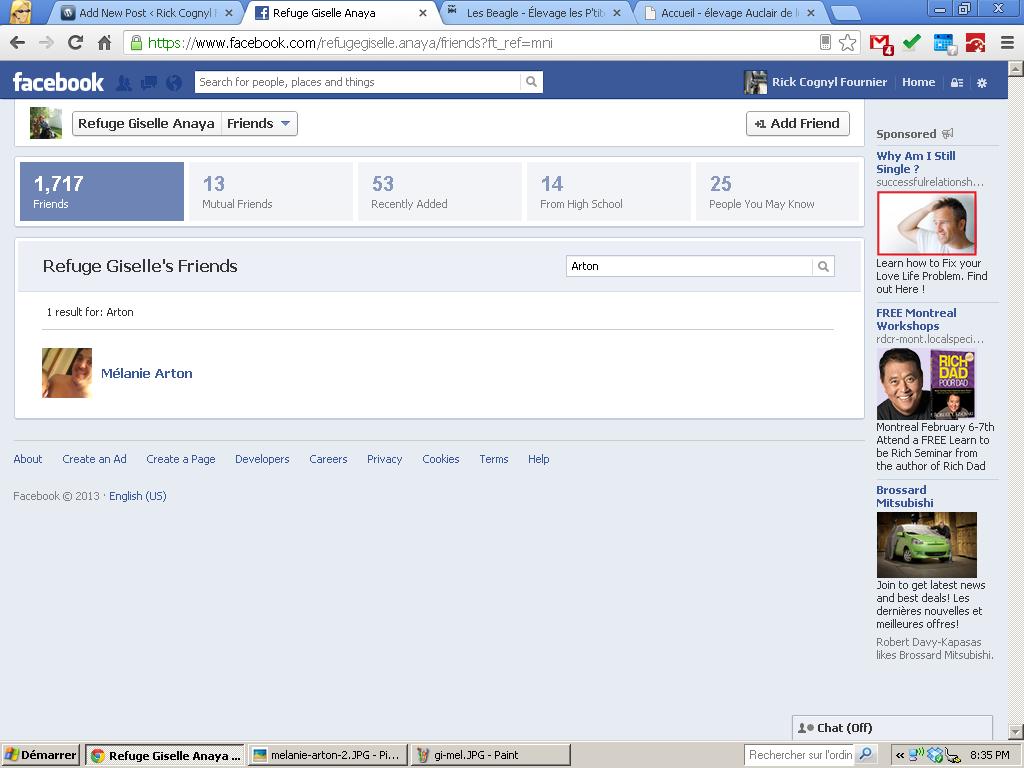Click the Help footer link
The height and width of the screenshot is (768, 1024).
pos(539,459)
